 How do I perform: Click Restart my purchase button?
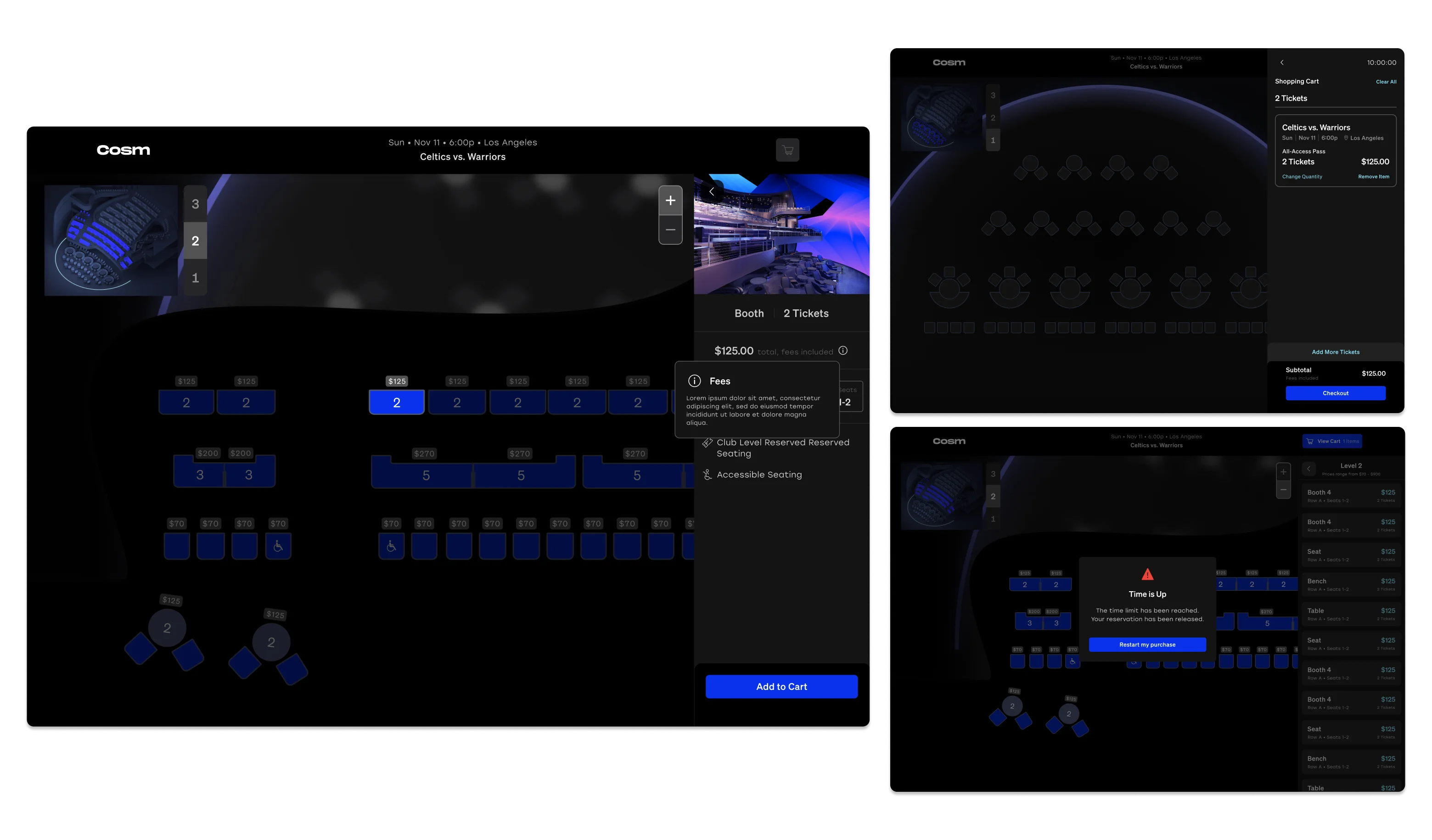pyautogui.click(x=1147, y=644)
